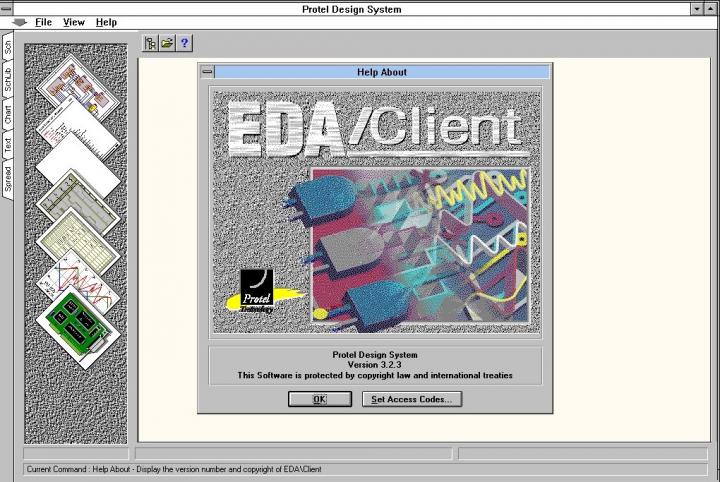Select the Chart side tab
Image resolution: width=720 pixels, height=482 pixels.
[x=8, y=113]
